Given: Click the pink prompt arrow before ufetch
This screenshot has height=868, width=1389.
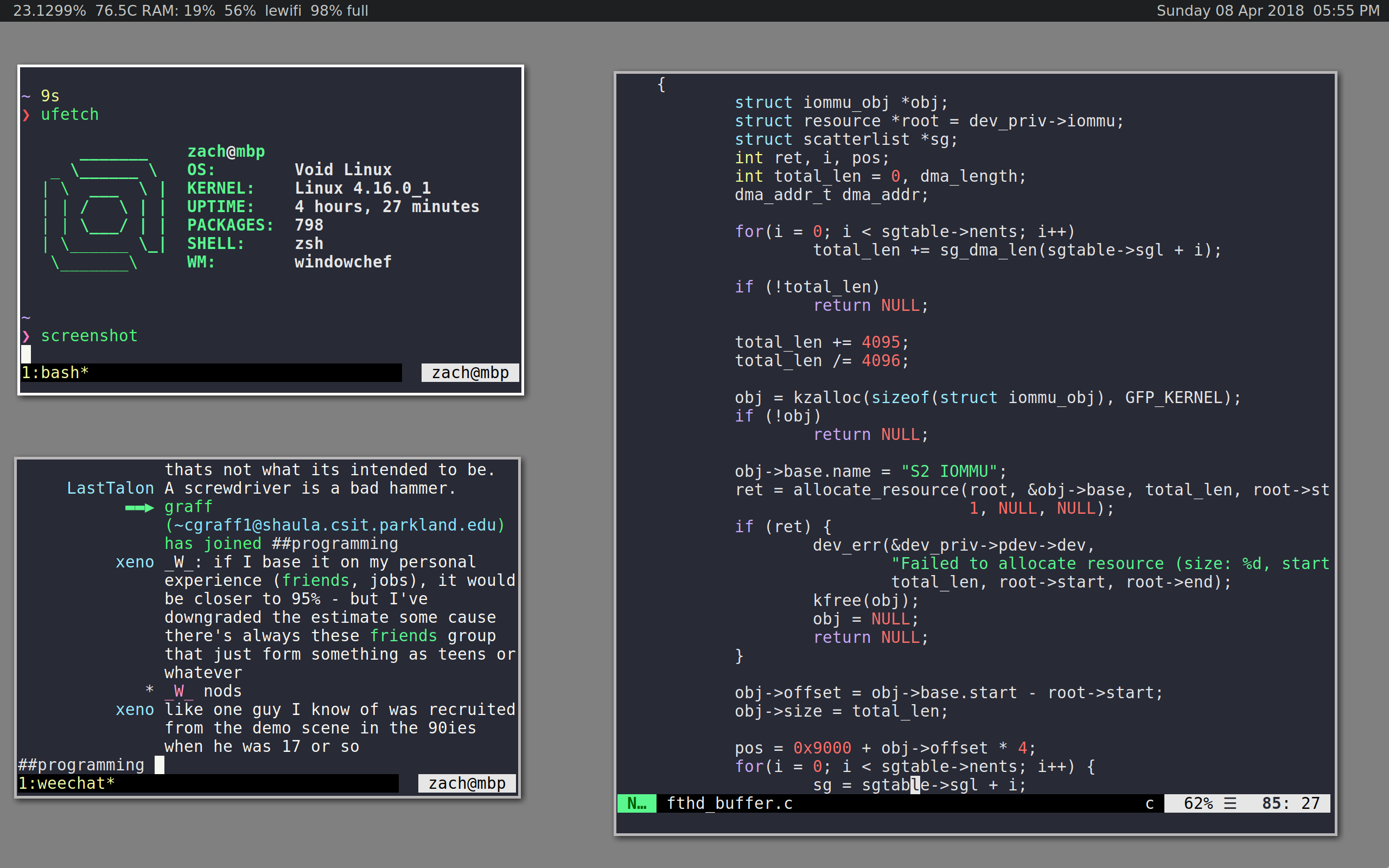Looking at the screenshot, I should point(27,115).
